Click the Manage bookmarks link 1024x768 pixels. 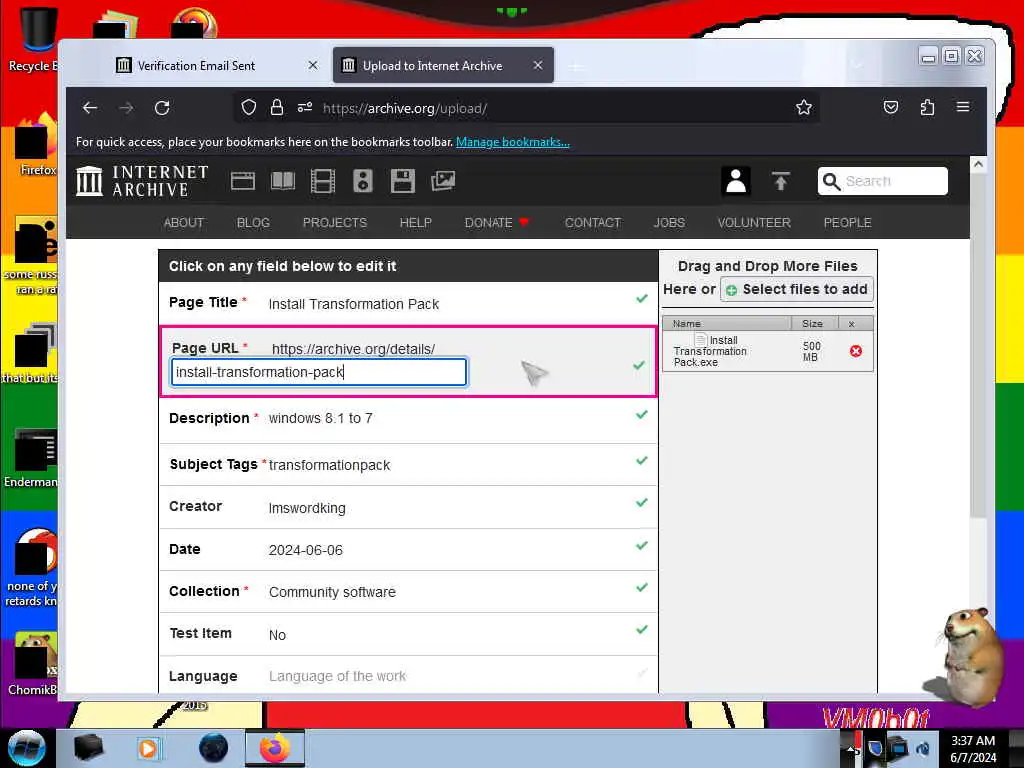click(x=513, y=142)
